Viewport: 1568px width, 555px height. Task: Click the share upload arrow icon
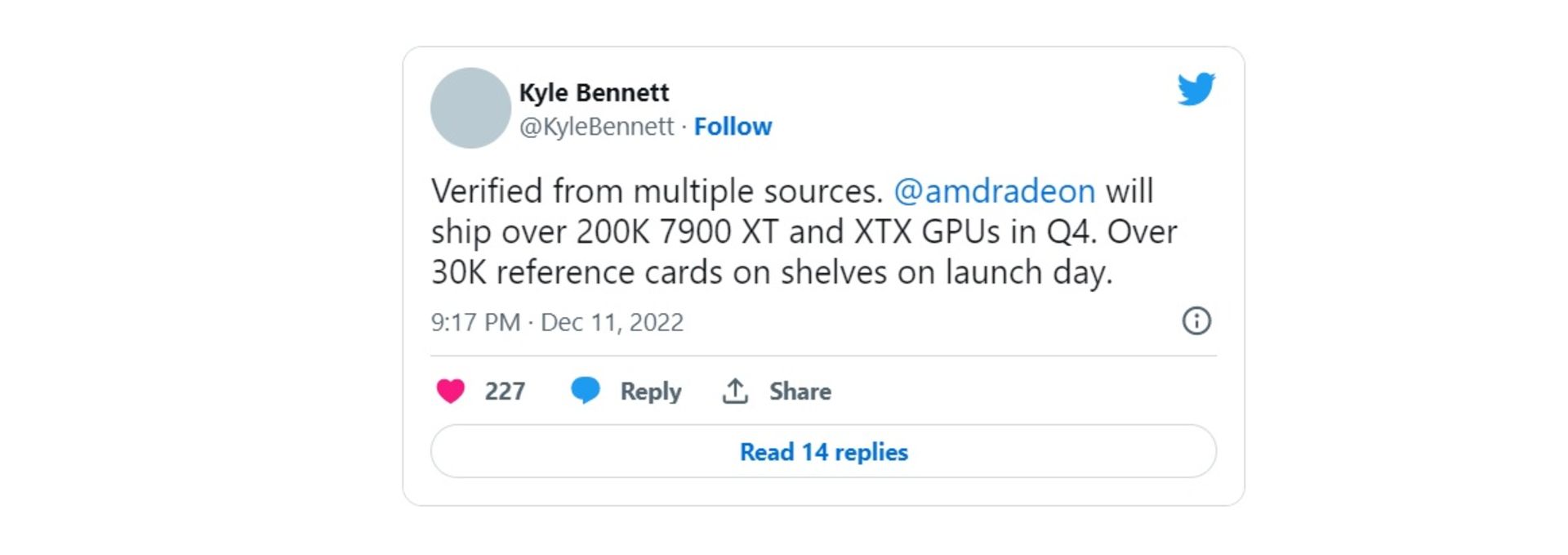(x=735, y=392)
